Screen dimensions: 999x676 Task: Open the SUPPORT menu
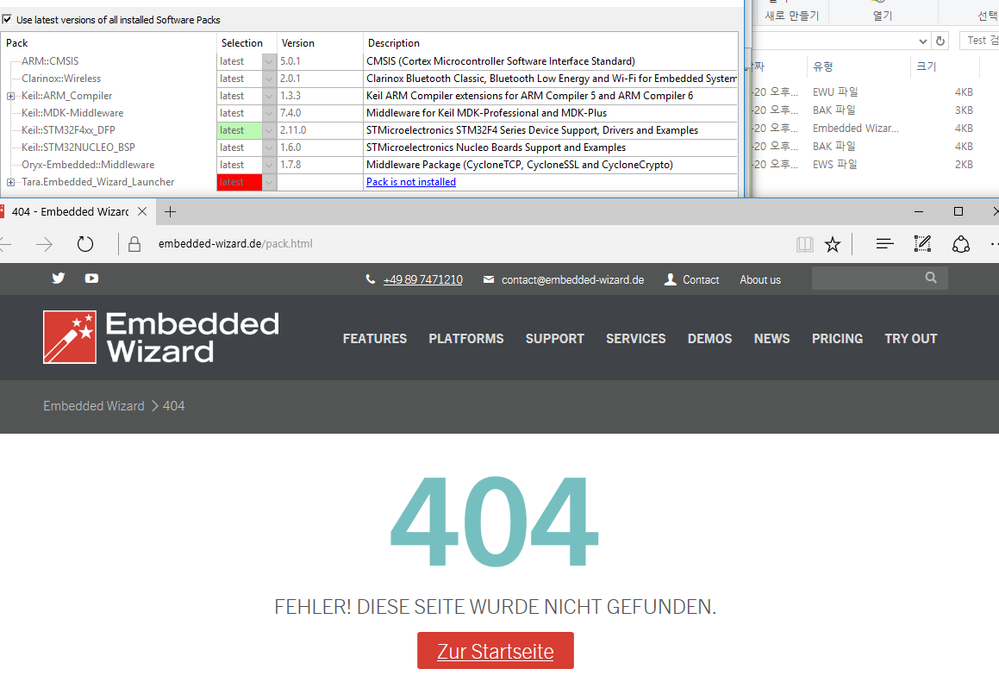coord(555,338)
